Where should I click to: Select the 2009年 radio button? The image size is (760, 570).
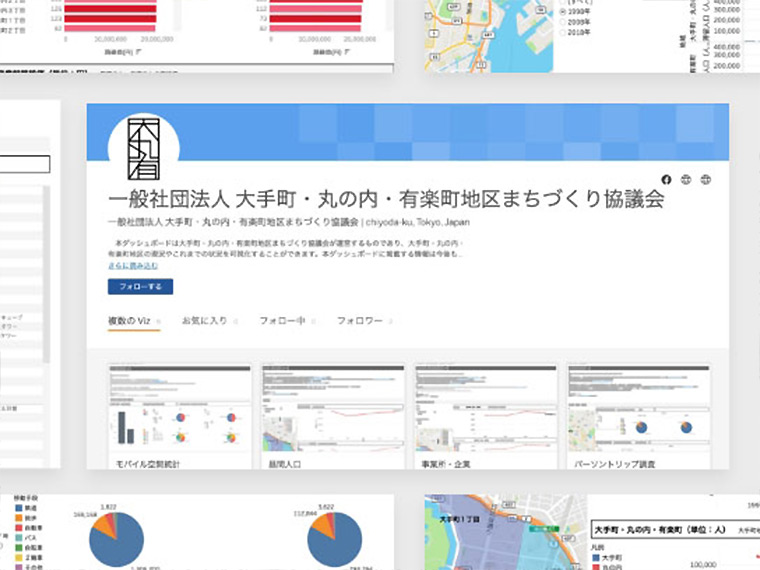(563, 22)
